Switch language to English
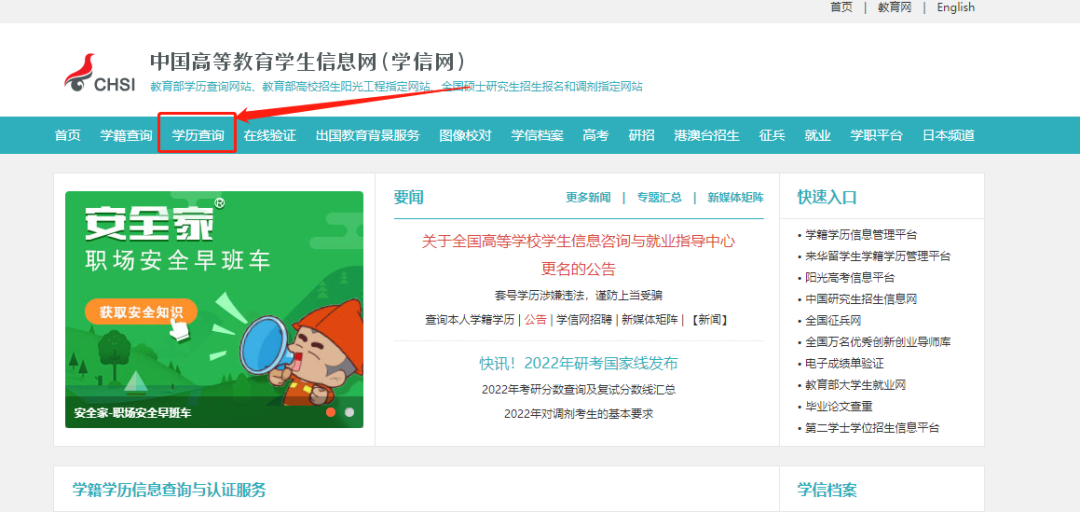This screenshot has height=512, width=1080. click(955, 7)
